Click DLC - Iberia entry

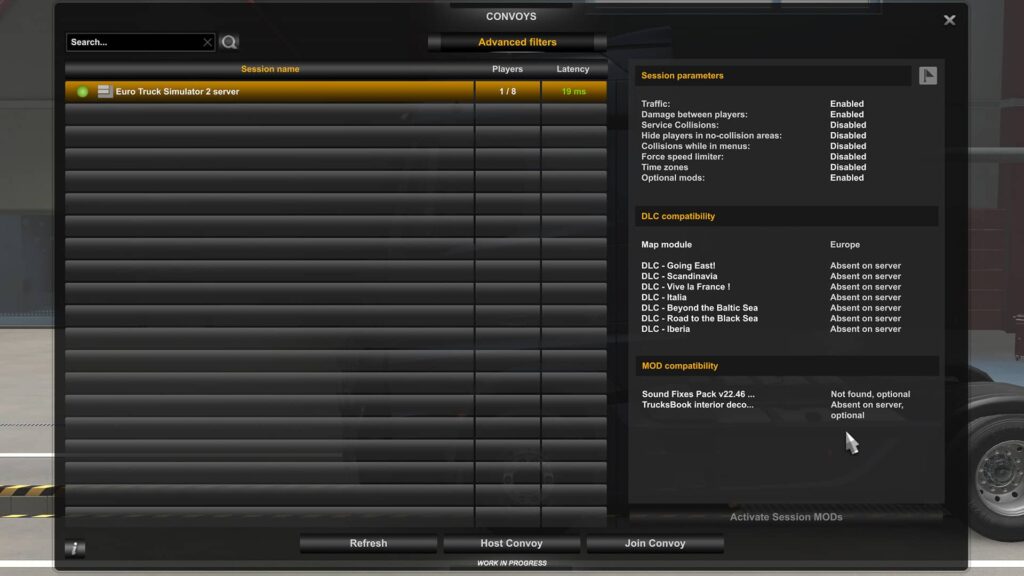(665, 328)
